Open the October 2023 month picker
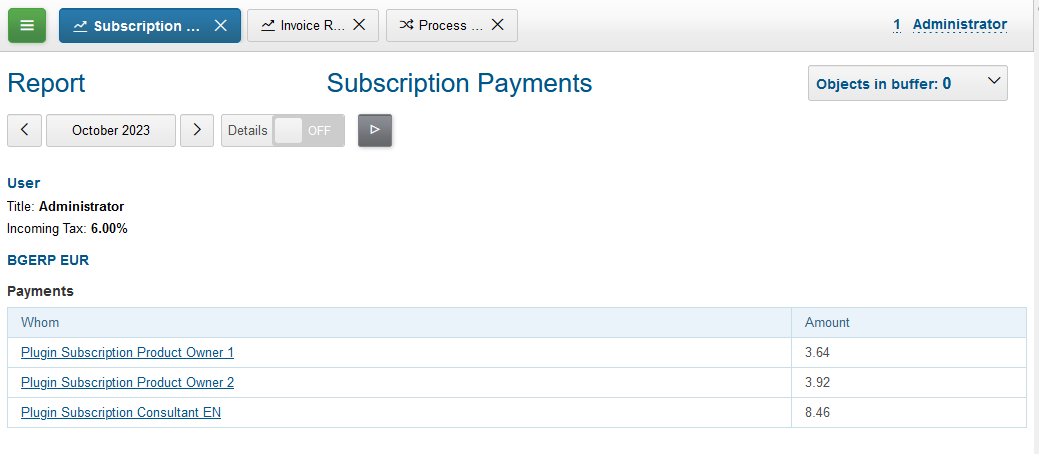Viewport: 1039px width, 454px height. pyautogui.click(x=111, y=131)
